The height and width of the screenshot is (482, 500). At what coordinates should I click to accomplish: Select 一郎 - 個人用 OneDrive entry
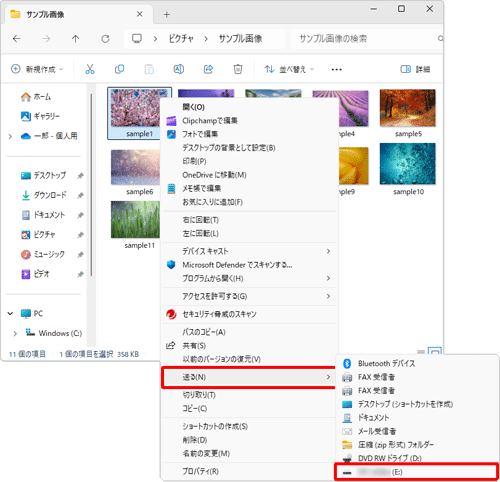pos(49,136)
